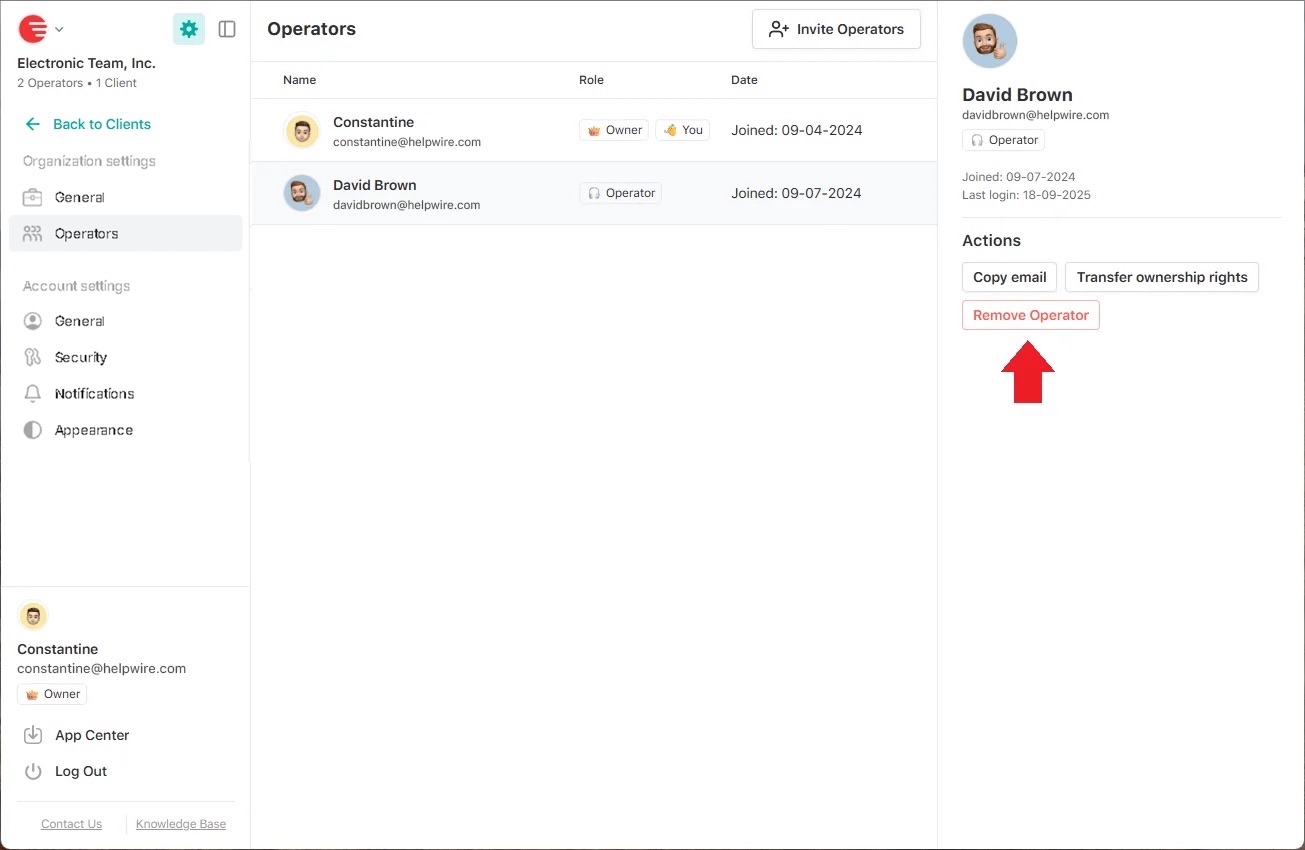Image resolution: width=1305 pixels, height=850 pixels.
Task: Click the You badge
Action: (683, 130)
